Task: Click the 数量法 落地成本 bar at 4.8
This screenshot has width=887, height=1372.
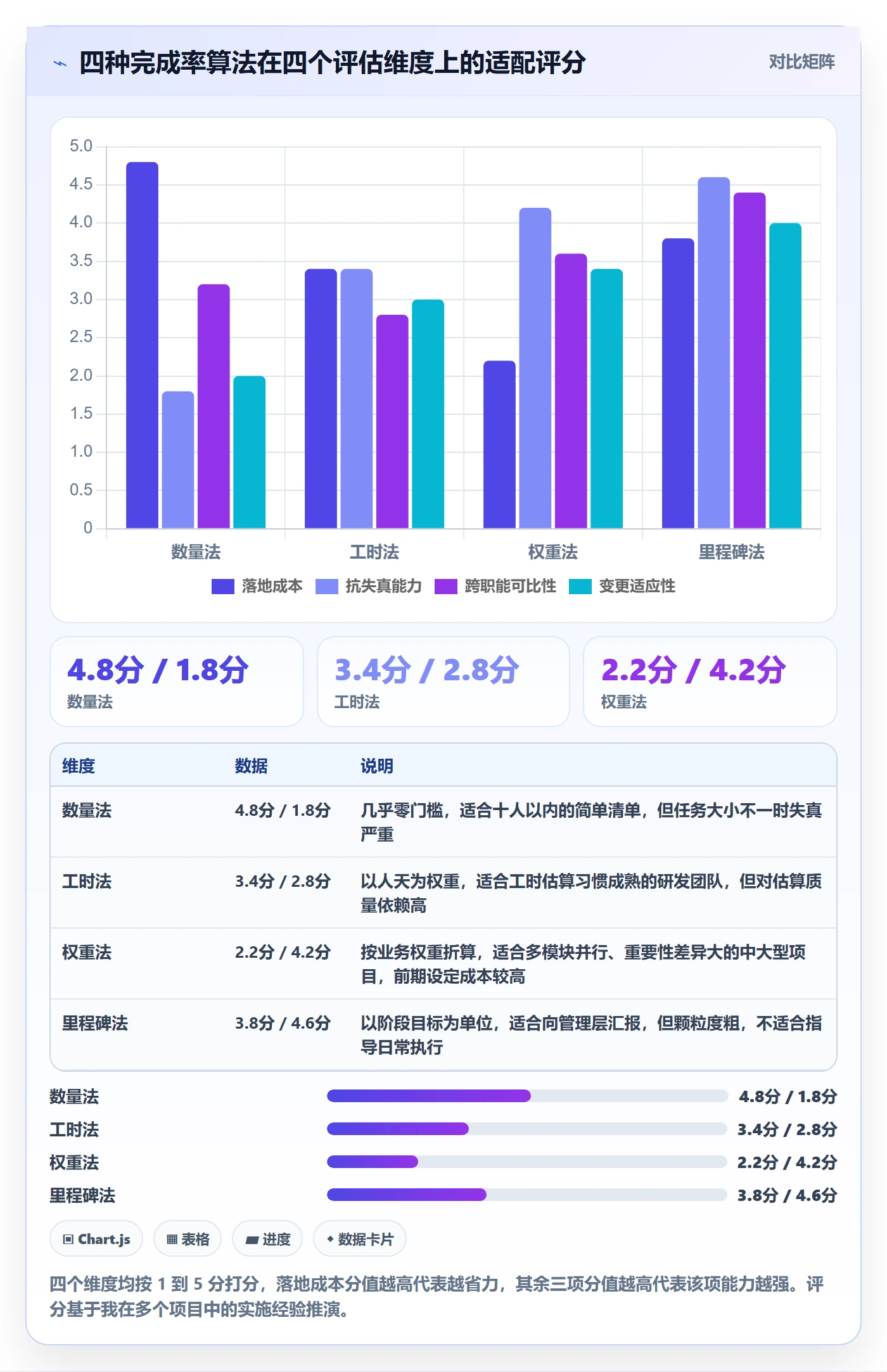Action: click(x=142, y=345)
